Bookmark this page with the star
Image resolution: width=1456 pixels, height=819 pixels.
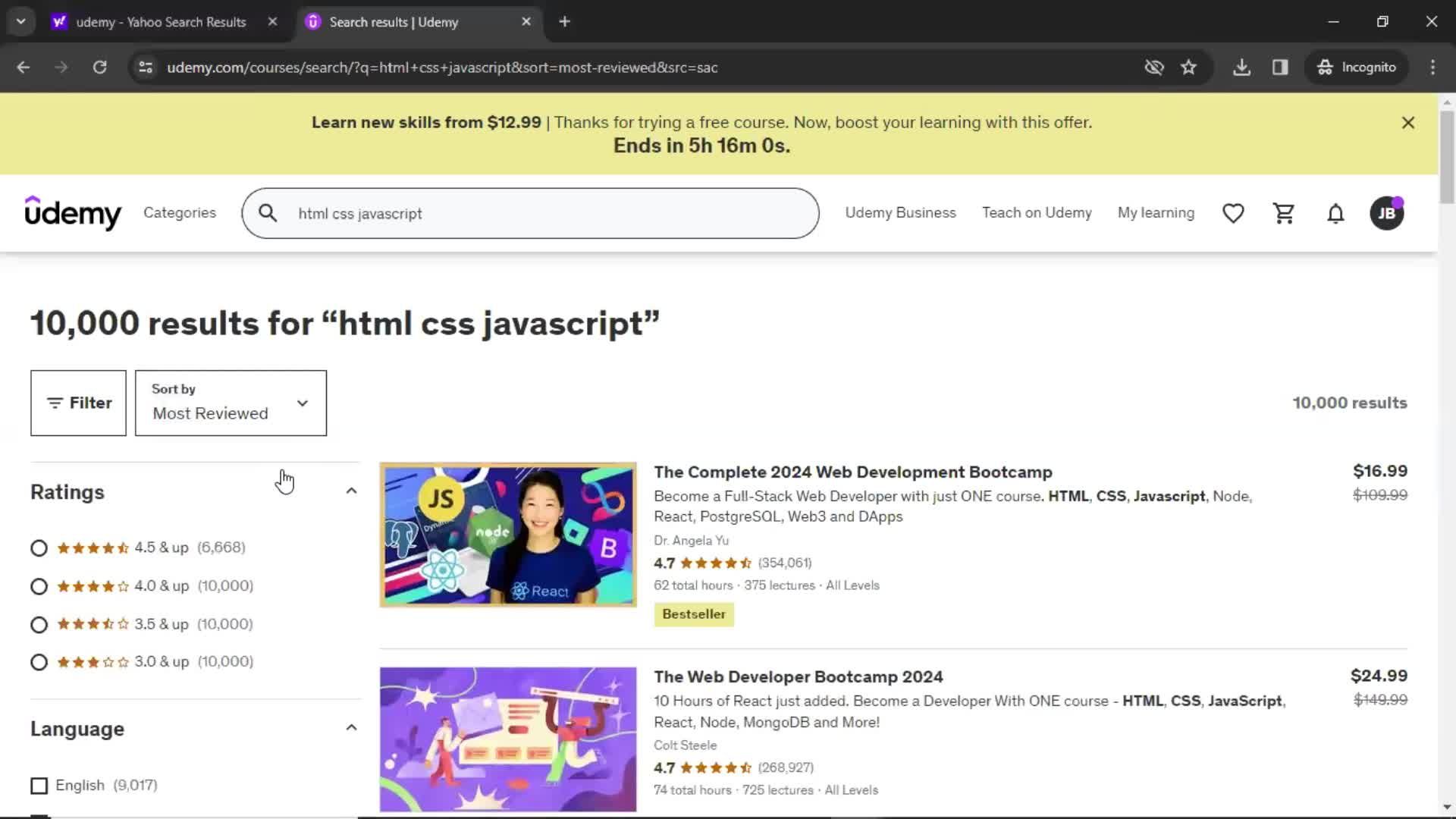coord(1188,67)
